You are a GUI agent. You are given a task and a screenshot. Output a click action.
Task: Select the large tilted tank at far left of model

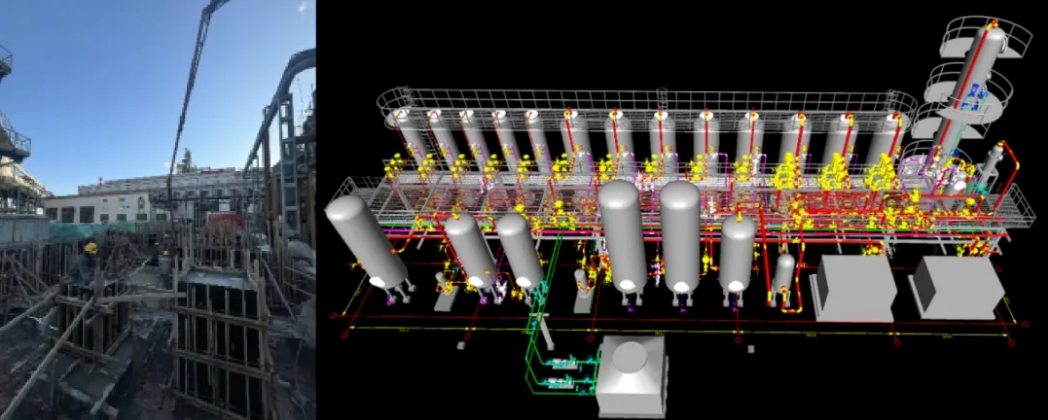[x=366, y=240]
